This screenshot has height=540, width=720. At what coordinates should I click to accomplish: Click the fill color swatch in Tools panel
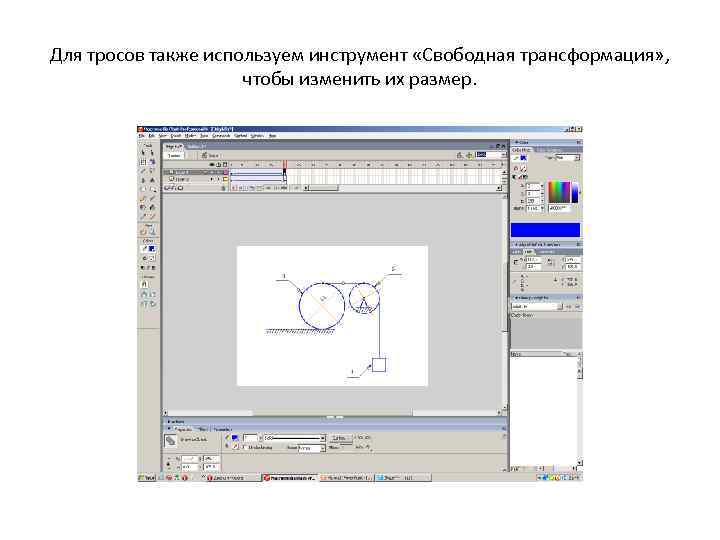point(152,249)
